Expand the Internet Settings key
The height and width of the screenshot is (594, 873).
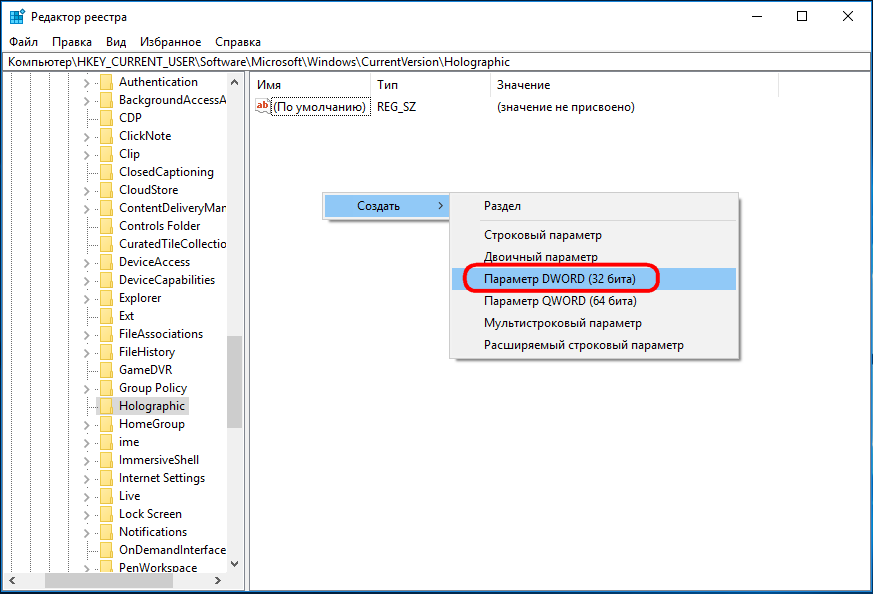point(86,479)
